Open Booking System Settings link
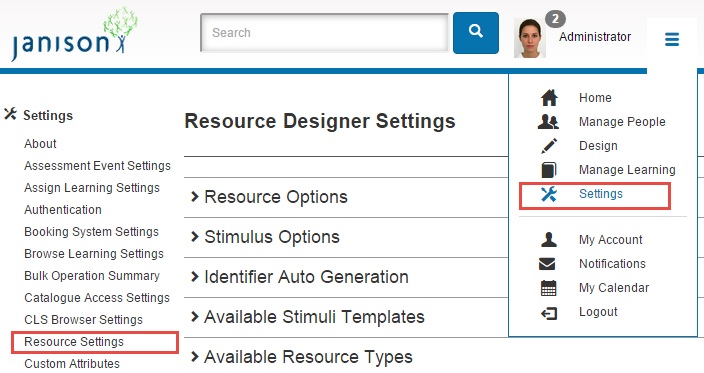Viewport: 704px width, 373px height. [x=92, y=232]
